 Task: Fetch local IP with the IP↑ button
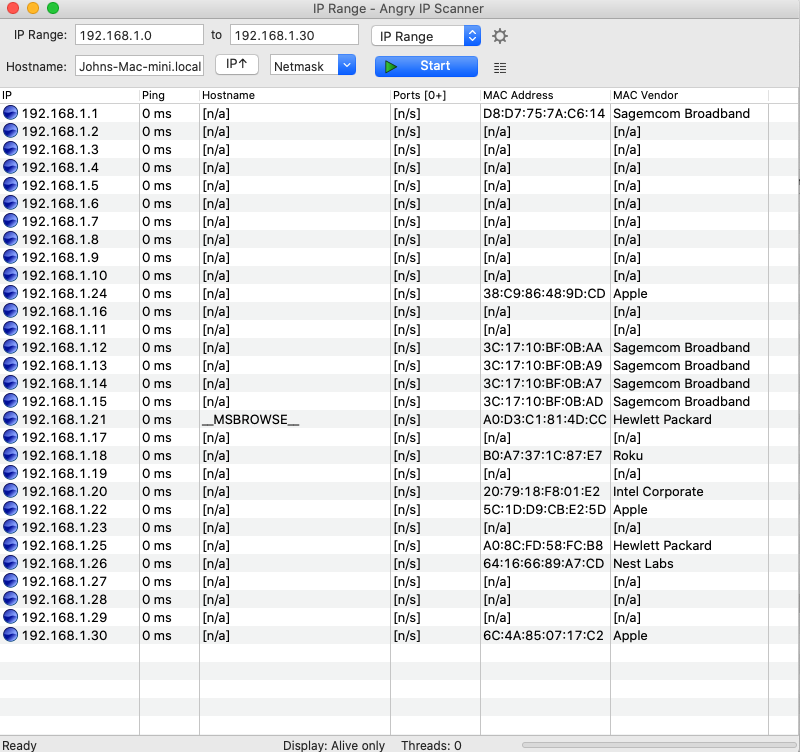[237, 64]
